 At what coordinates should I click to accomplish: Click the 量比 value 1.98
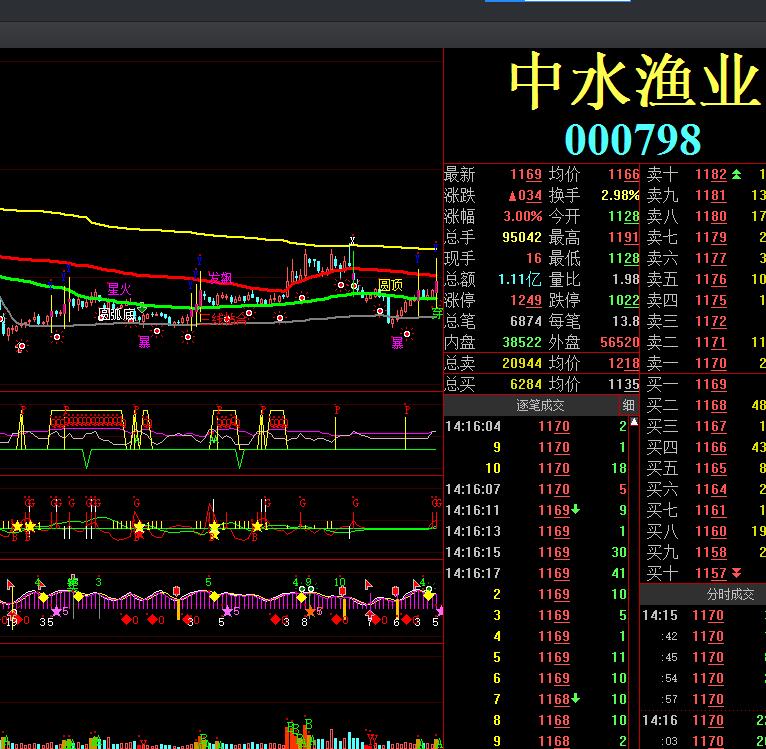tap(626, 279)
